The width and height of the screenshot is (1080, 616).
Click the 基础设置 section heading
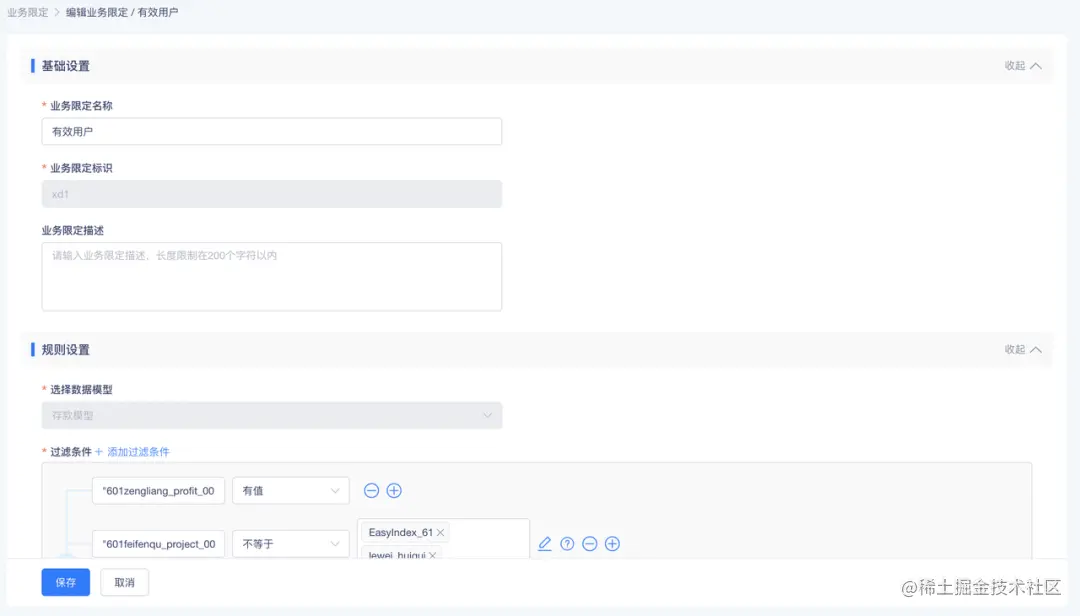[65, 66]
